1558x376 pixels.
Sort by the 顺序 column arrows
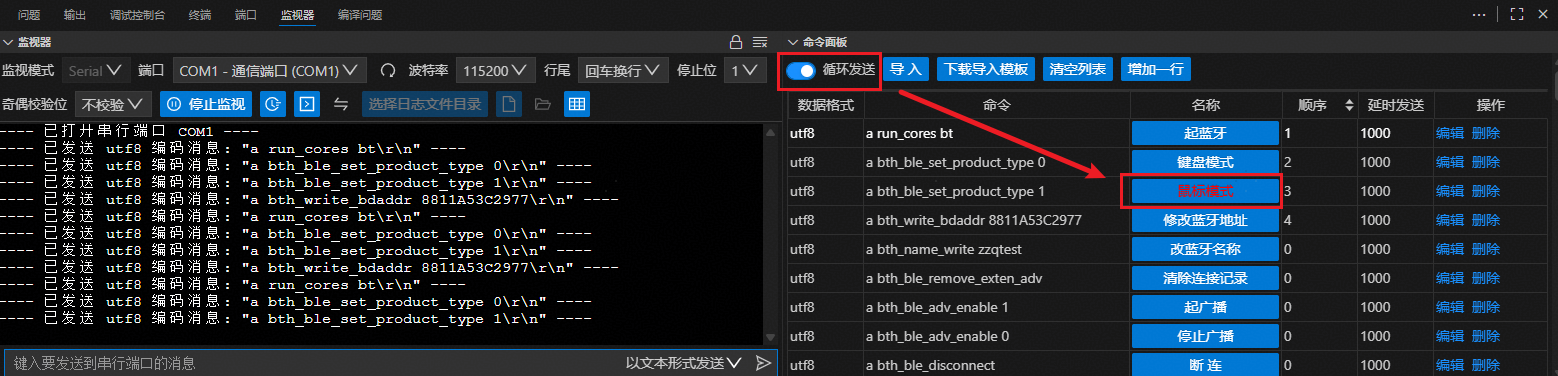1349,105
